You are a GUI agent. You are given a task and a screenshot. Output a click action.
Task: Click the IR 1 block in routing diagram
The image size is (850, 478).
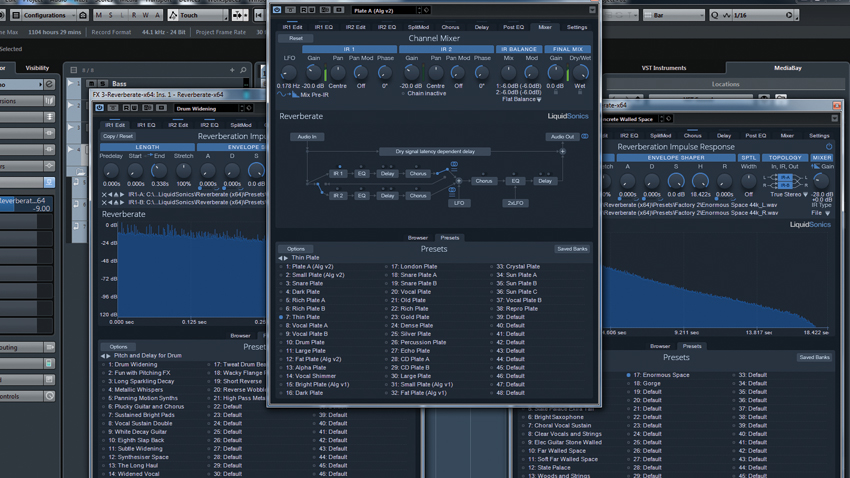(338, 174)
